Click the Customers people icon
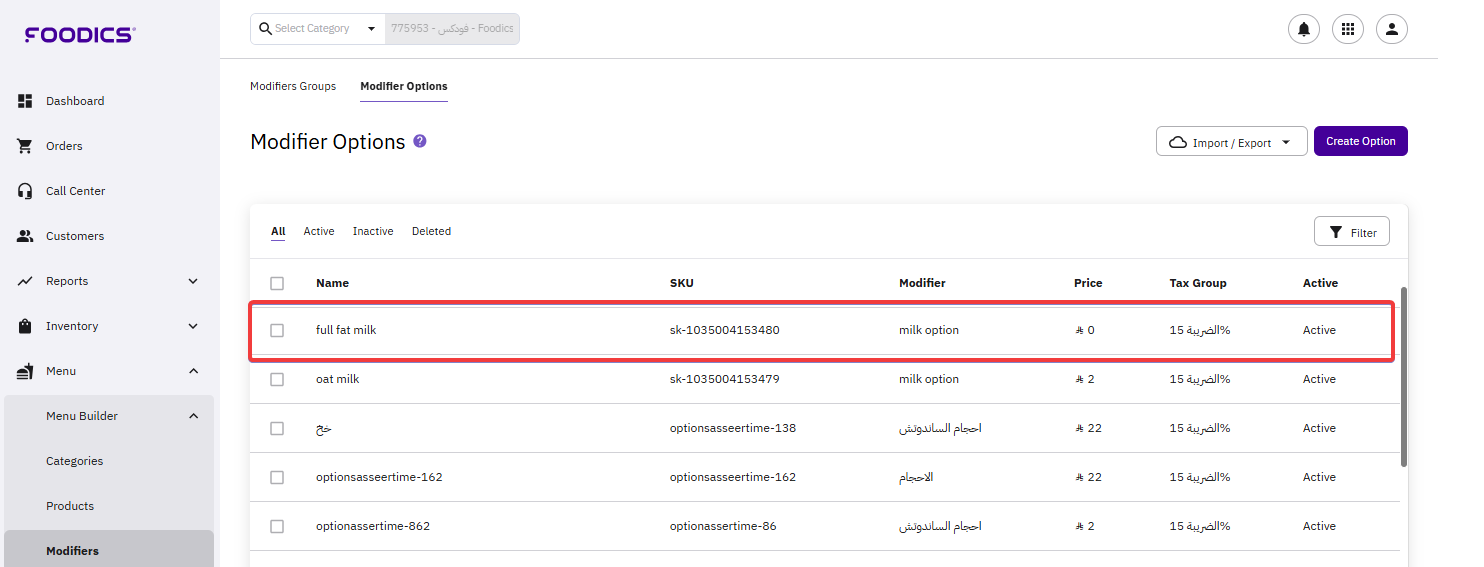 [x=26, y=236]
